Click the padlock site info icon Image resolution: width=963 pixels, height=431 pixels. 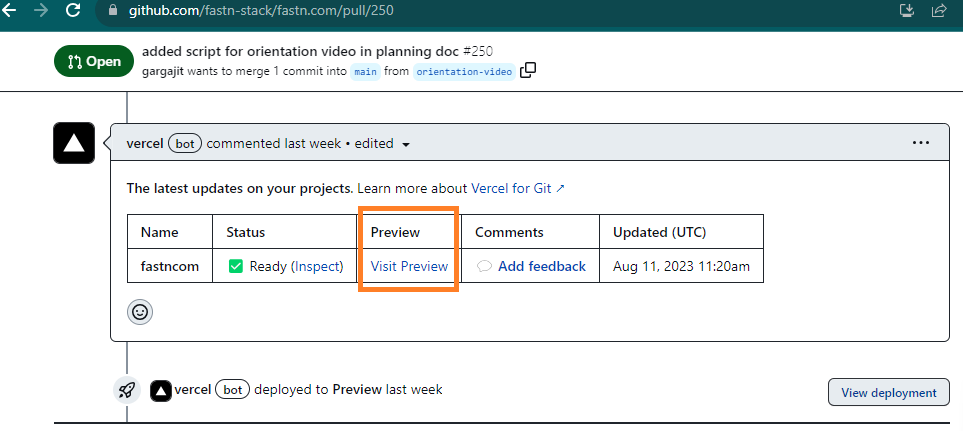[x=112, y=10]
